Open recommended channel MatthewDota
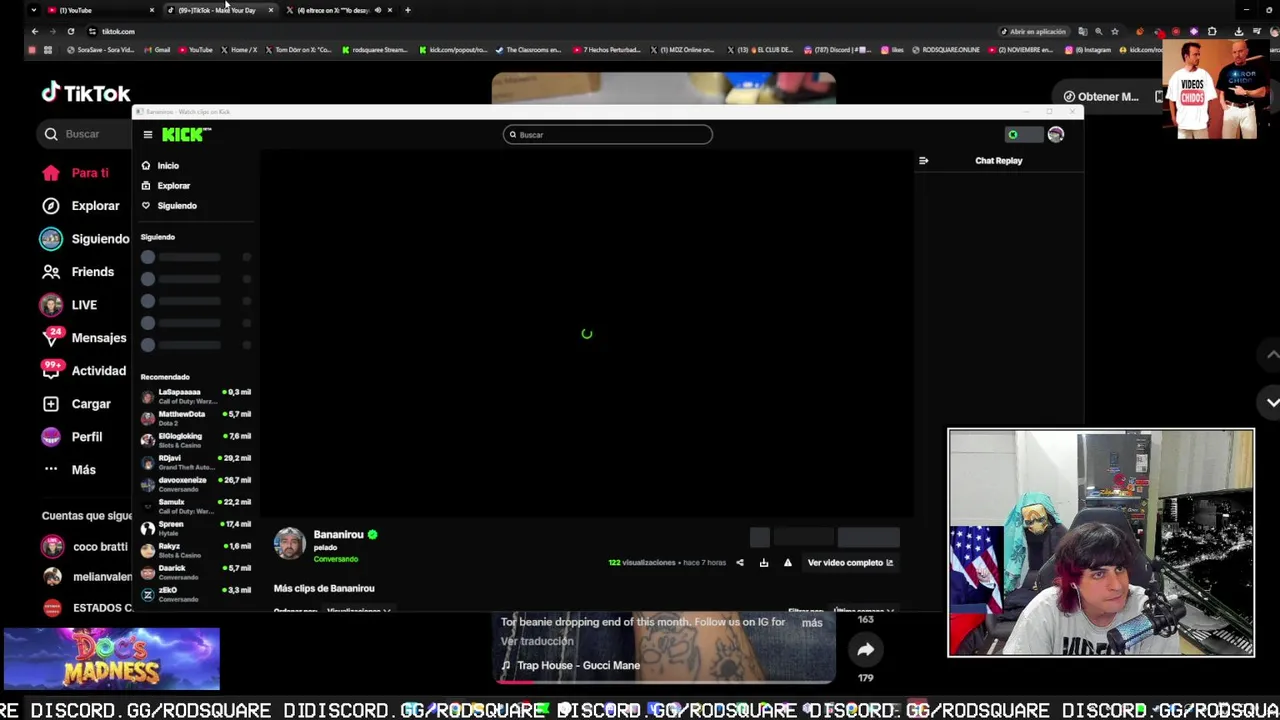Viewport: 1280px width, 720px height. 196,418
